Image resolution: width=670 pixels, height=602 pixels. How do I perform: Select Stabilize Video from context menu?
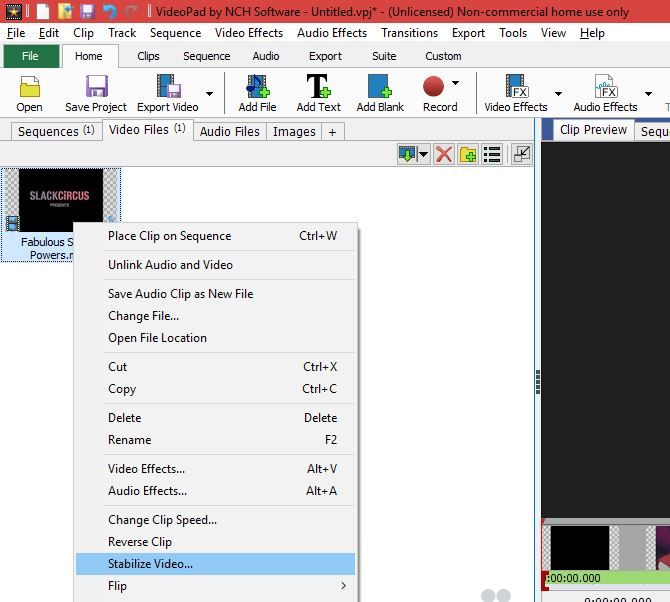(x=150, y=564)
